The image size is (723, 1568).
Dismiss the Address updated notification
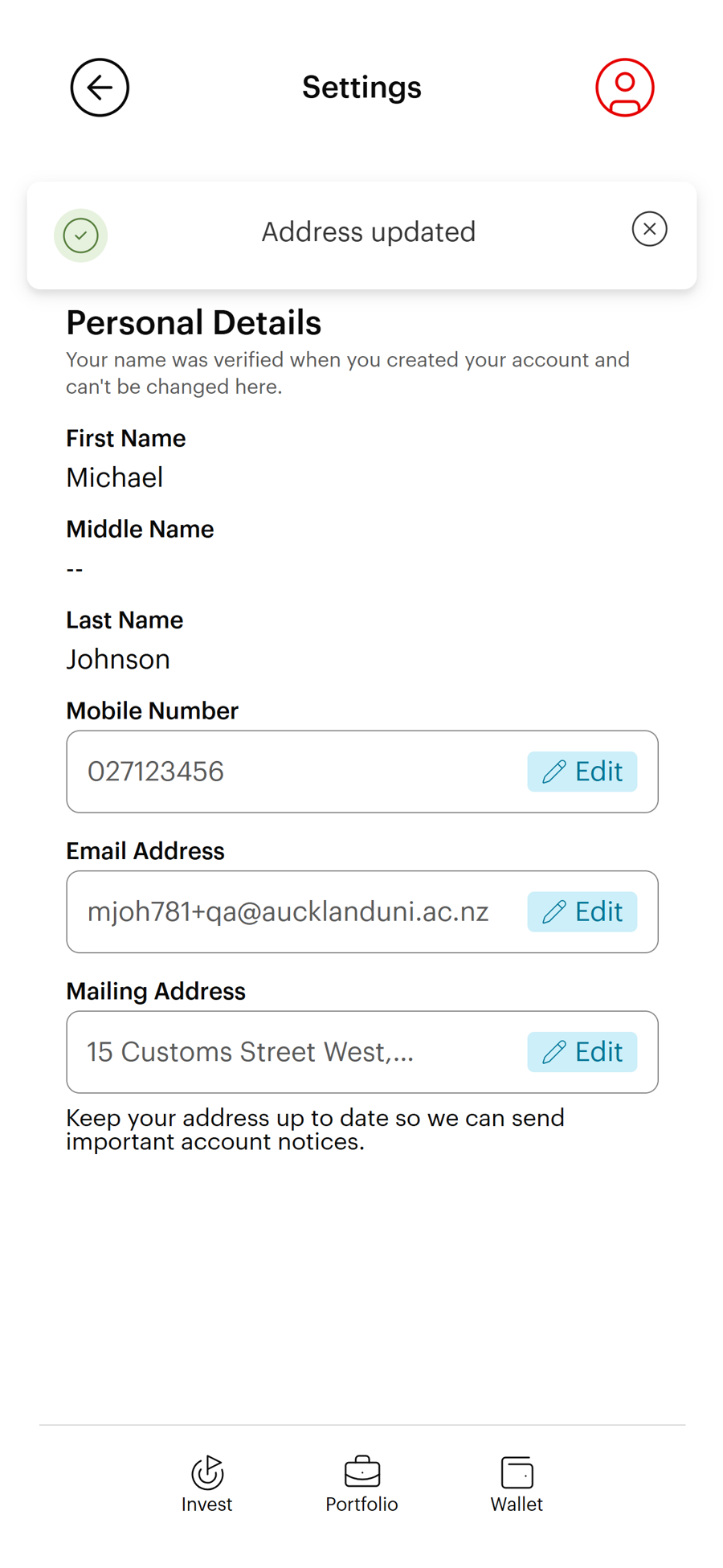point(649,229)
